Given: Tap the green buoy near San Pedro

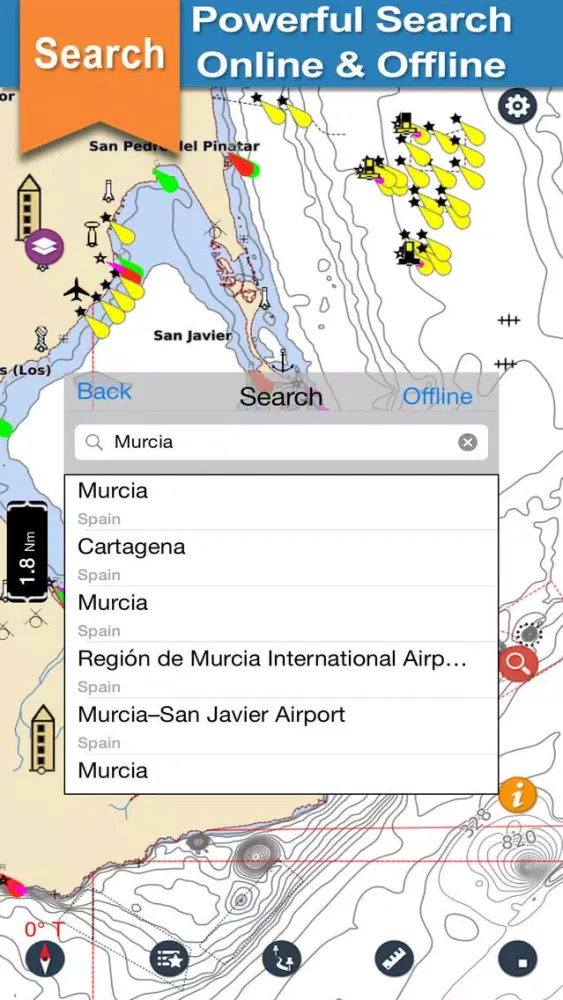Looking at the screenshot, I should tap(166, 177).
